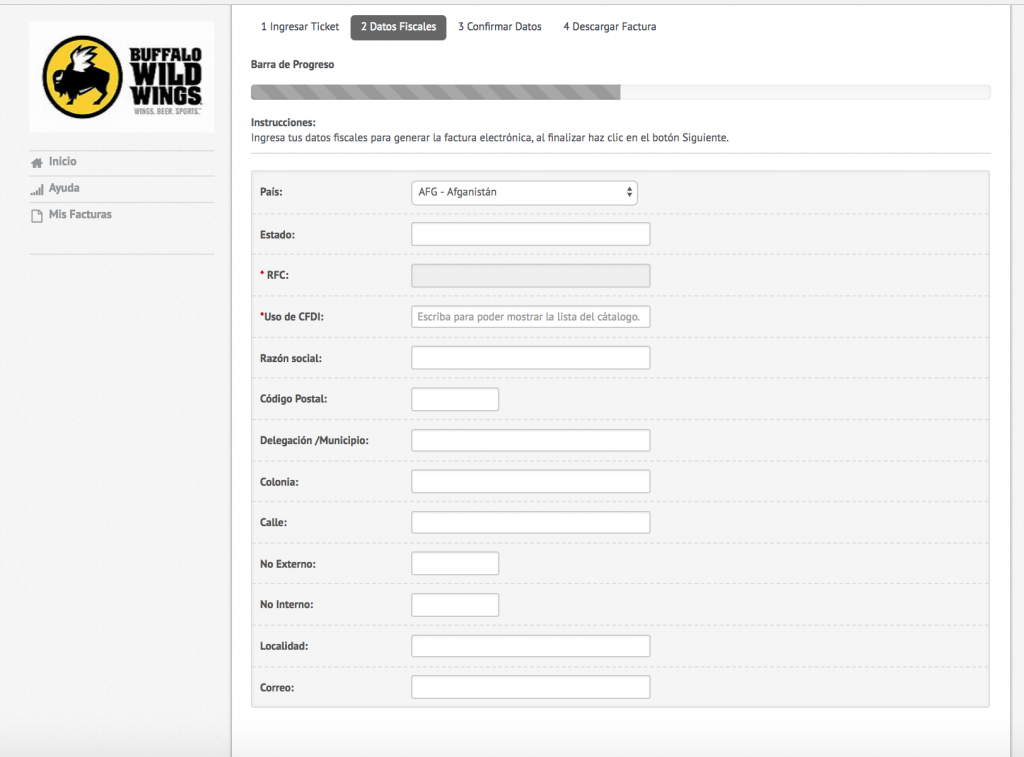Click the Ayuda bar-chart icon
Image resolution: width=1024 pixels, height=757 pixels.
[x=37, y=189]
